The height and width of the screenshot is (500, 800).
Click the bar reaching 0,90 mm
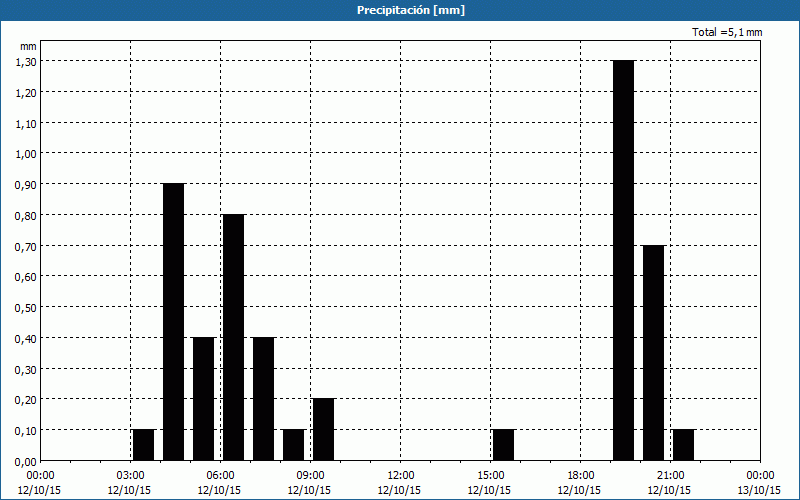(x=173, y=322)
